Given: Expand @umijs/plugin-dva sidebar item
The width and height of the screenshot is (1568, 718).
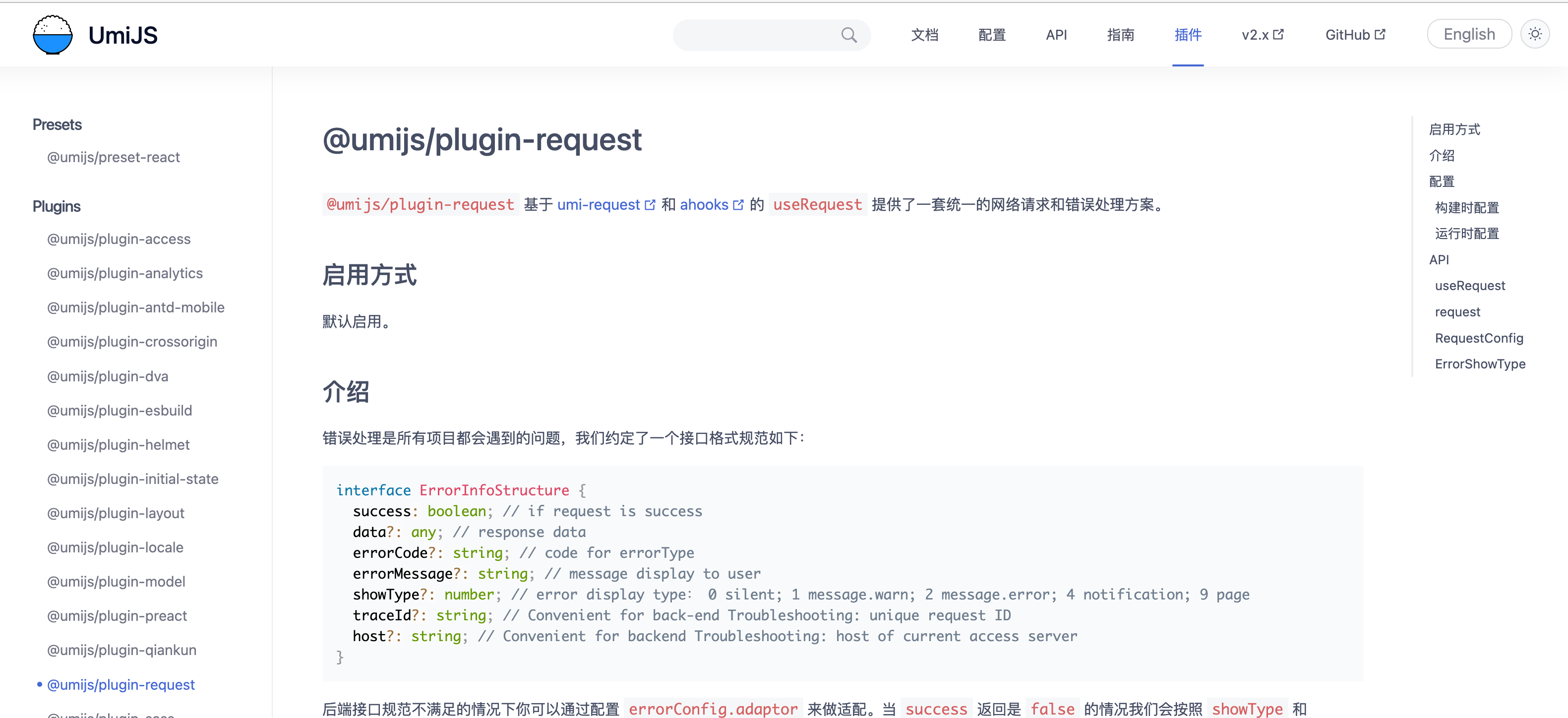Looking at the screenshot, I should click(x=107, y=376).
